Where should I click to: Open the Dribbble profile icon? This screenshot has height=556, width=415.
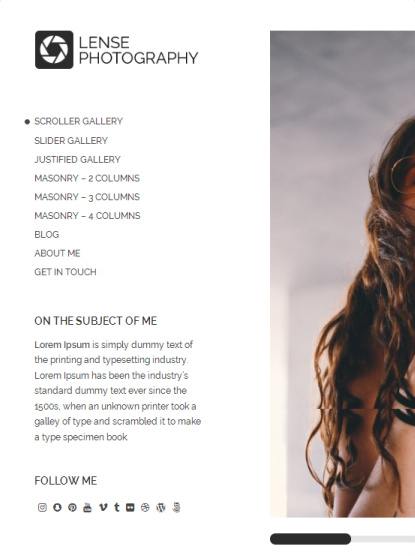click(x=145, y=507)
